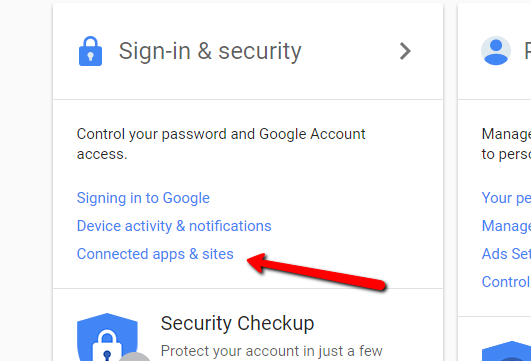Open the Security Checkup heading
The image size is (531, 361).
(237, 323)
